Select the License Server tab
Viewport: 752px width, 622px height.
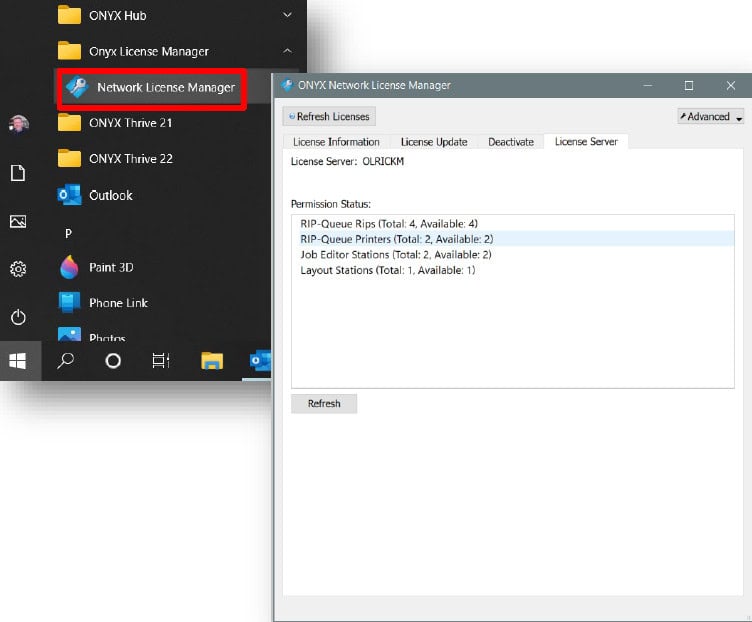[x=586, y=141]
